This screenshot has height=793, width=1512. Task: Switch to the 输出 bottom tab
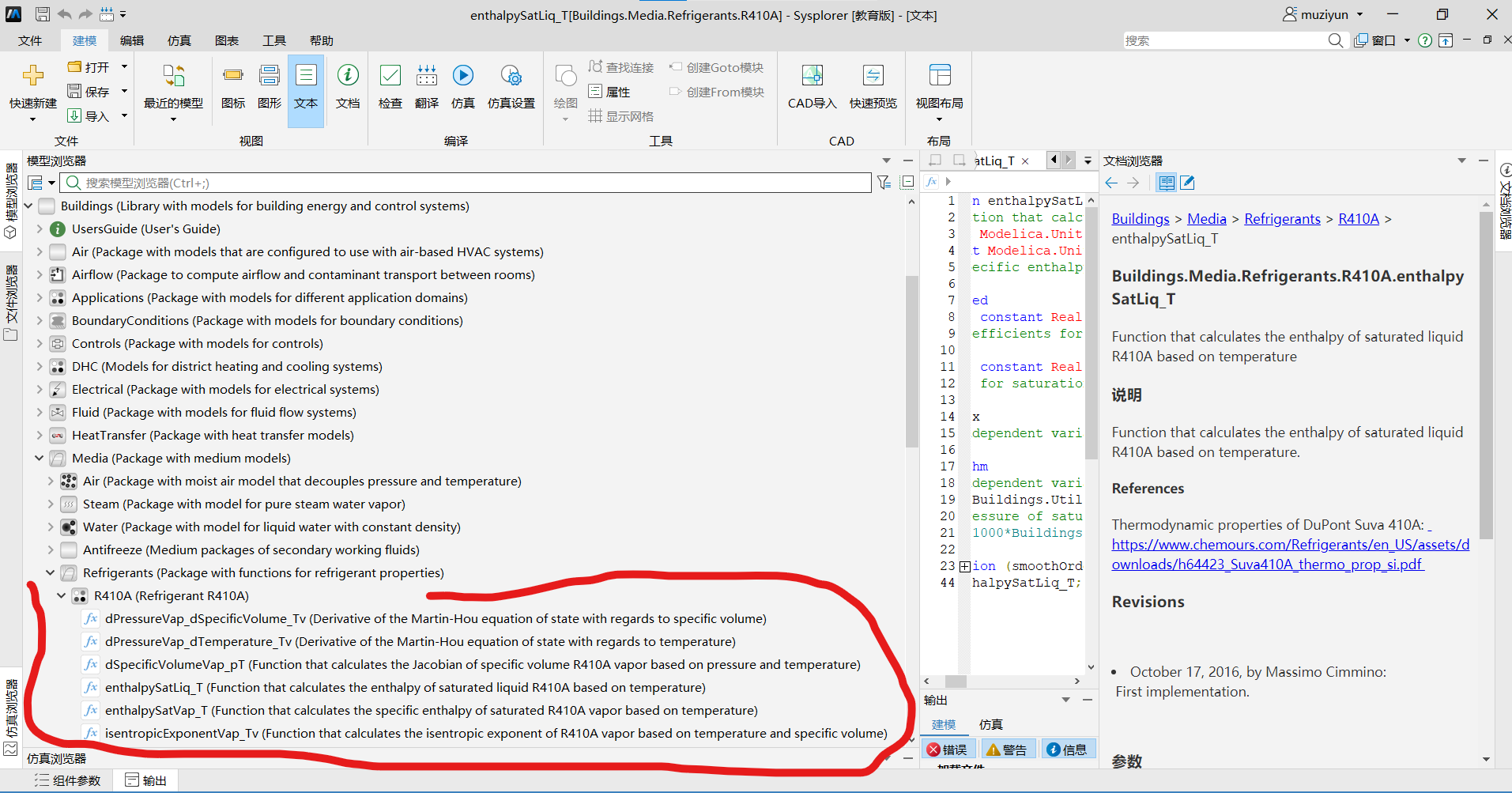point(145,780)
